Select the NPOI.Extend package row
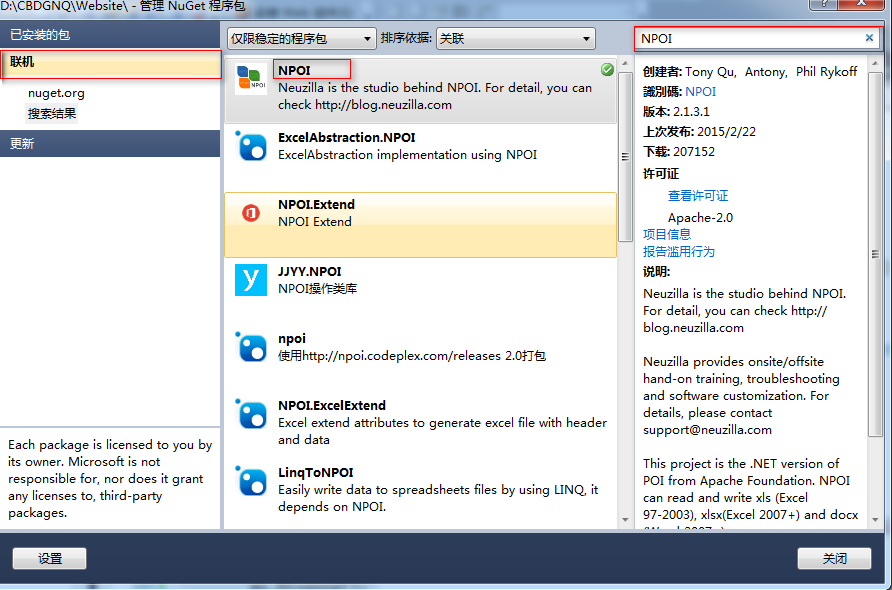892x590 pixels. (x=420, y=225)
